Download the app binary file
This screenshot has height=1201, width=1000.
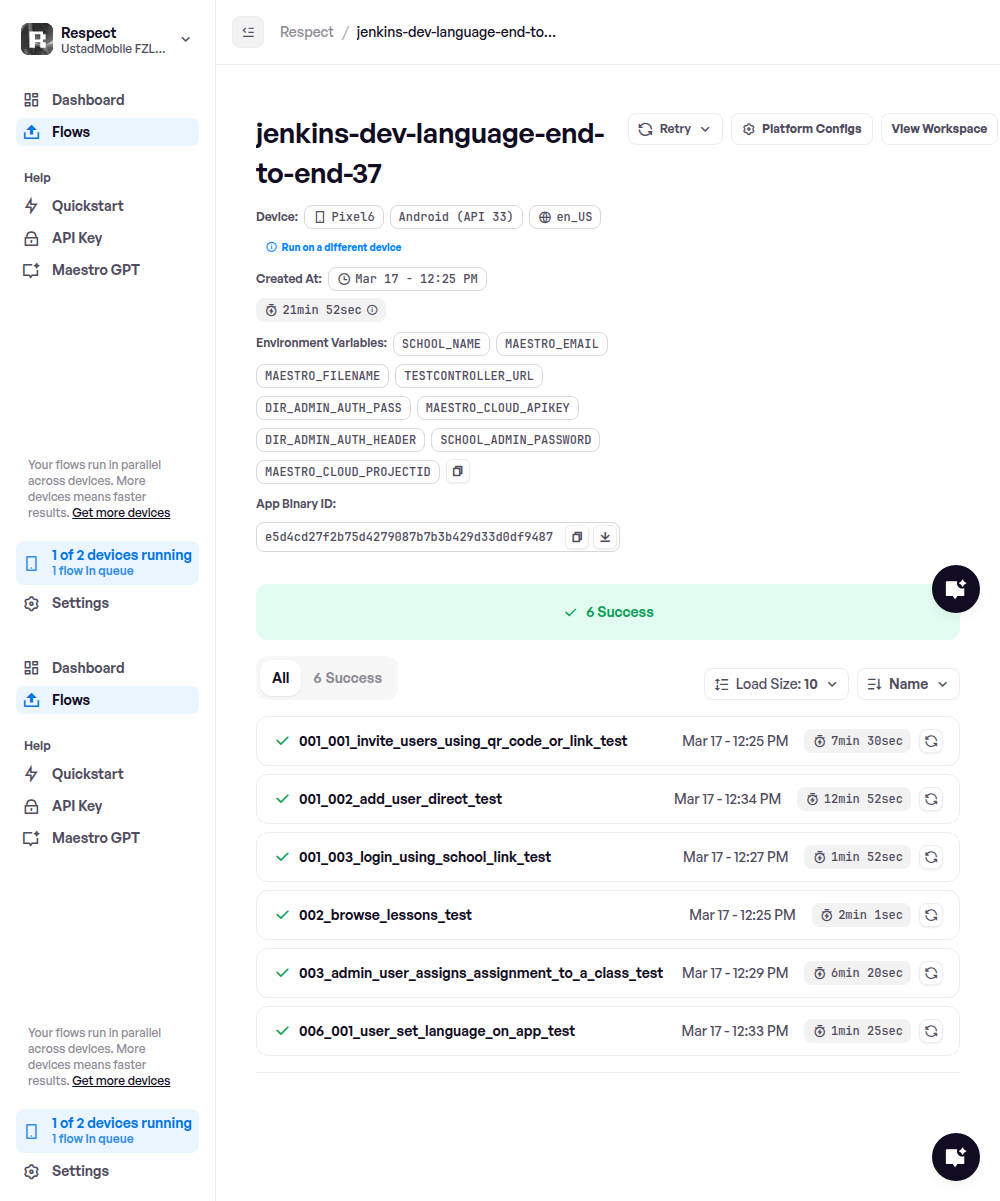(604, 537)
